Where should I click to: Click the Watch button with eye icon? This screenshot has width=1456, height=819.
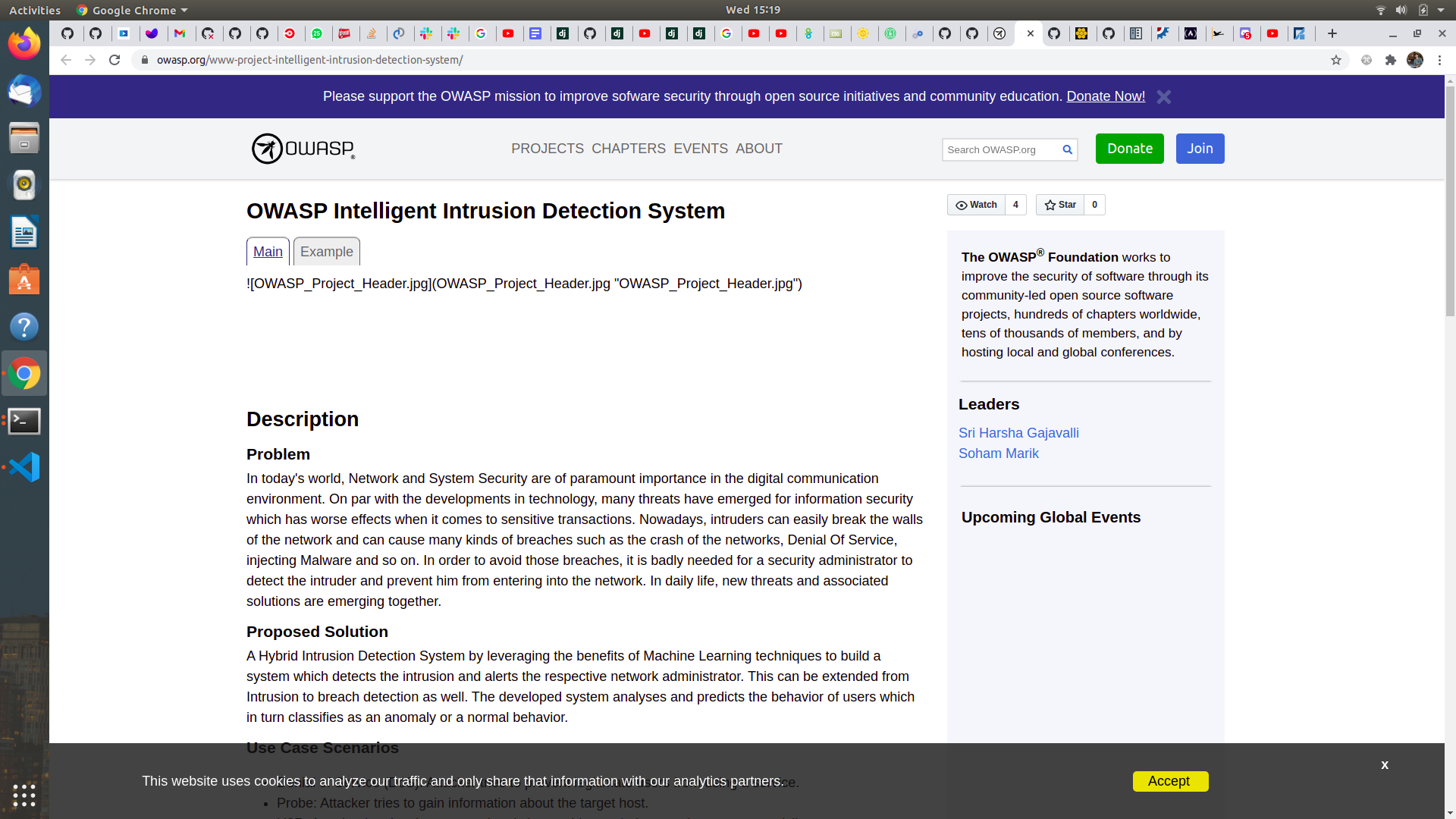coord(976,205)
